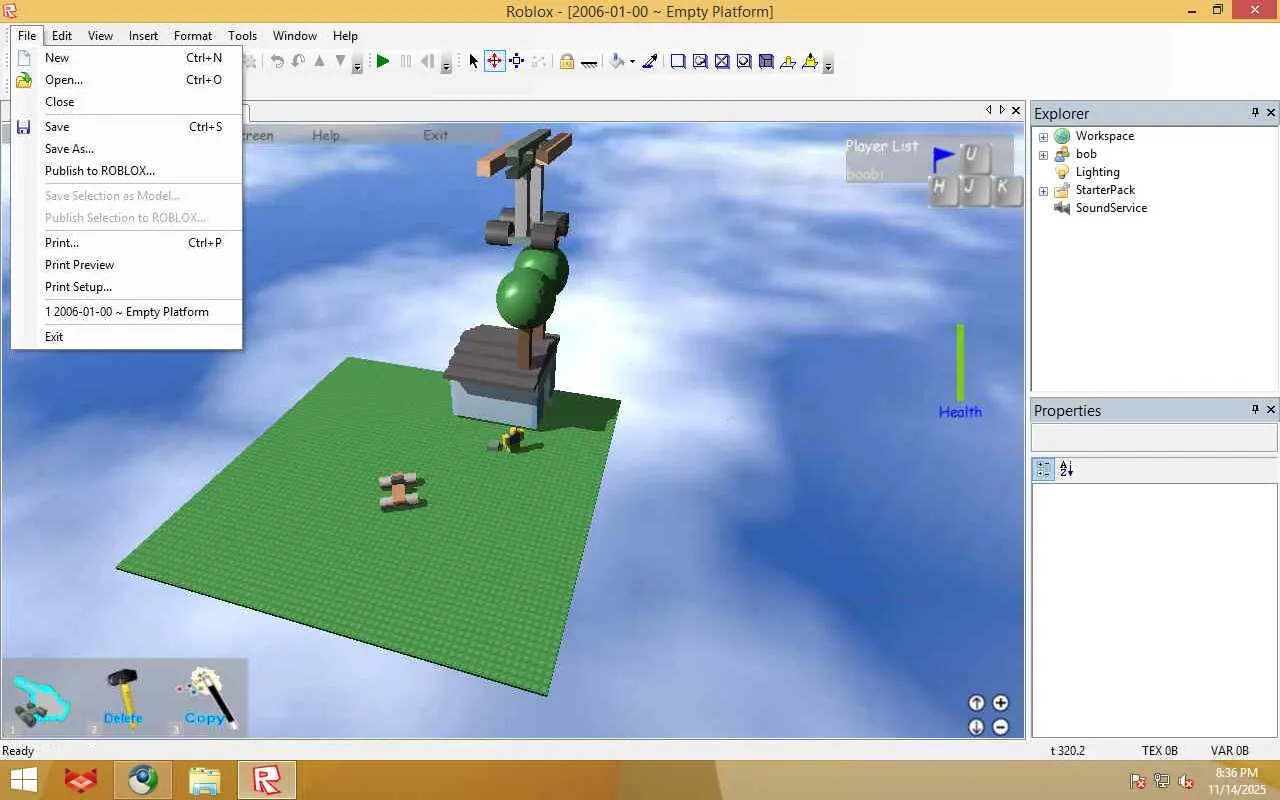Open the toolbar overflow after the motor icons

point(828,64)
